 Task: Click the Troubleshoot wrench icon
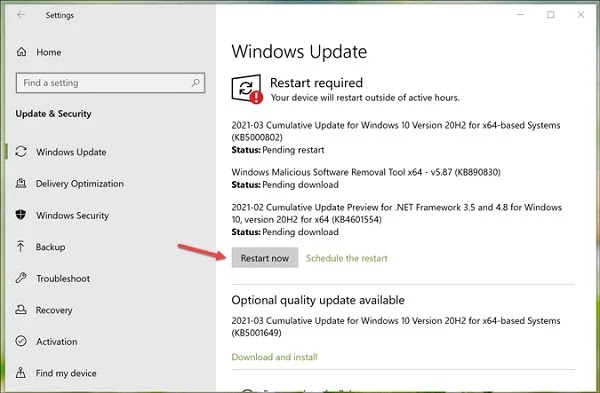pyautogui.click(x=21, y=278)
